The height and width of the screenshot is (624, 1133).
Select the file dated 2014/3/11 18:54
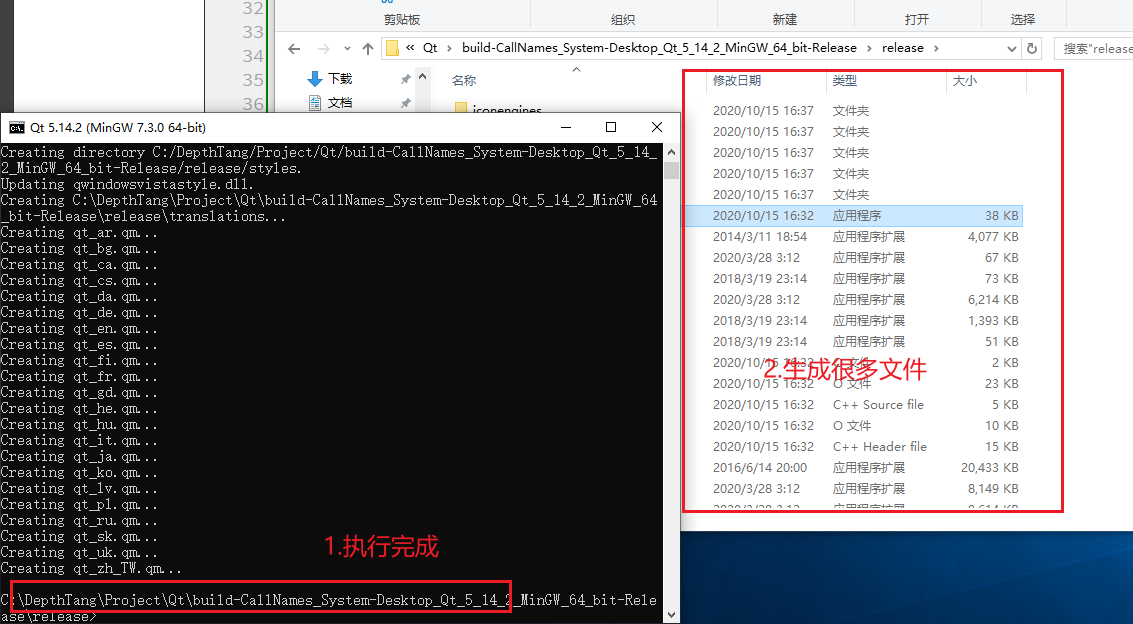[x=853, y=236]
